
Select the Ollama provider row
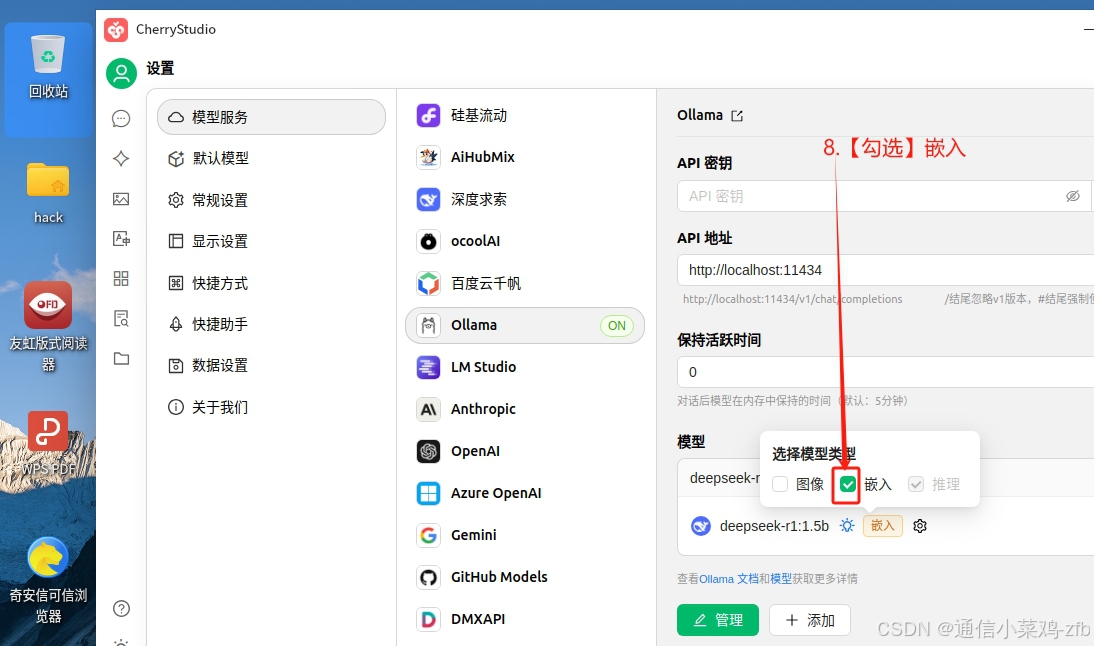[525, 325]
